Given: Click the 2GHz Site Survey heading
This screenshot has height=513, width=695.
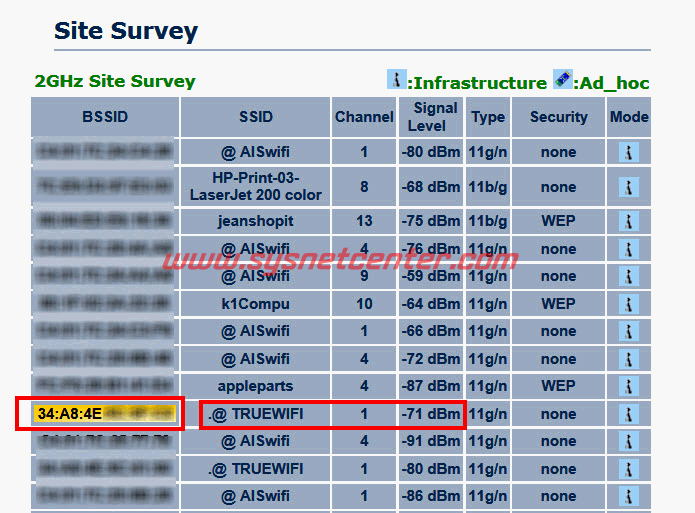Looking at the screenshot, I should click(115, 81).
